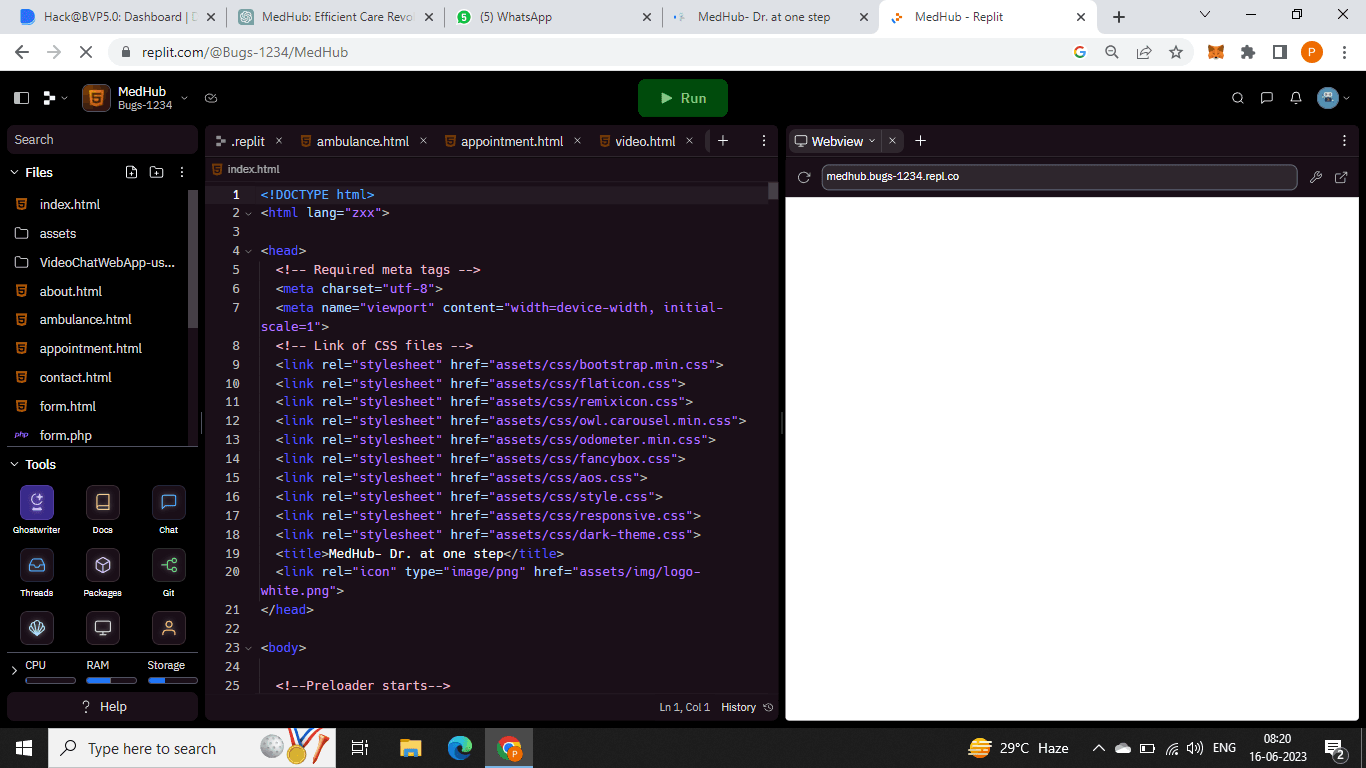Image resolution: width=1366 pixels, height=768 pixels.
Task: Open the Replit logo menu dropdown
Action: point(55,98)
